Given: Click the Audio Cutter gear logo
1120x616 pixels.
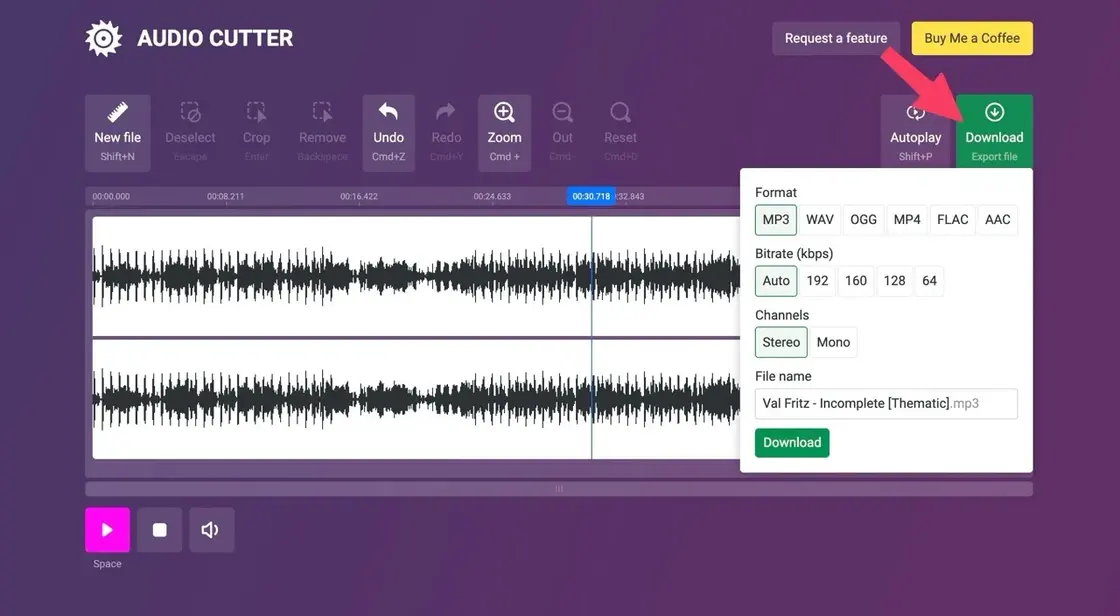Looking at the screenshot, I should (104, 39).
